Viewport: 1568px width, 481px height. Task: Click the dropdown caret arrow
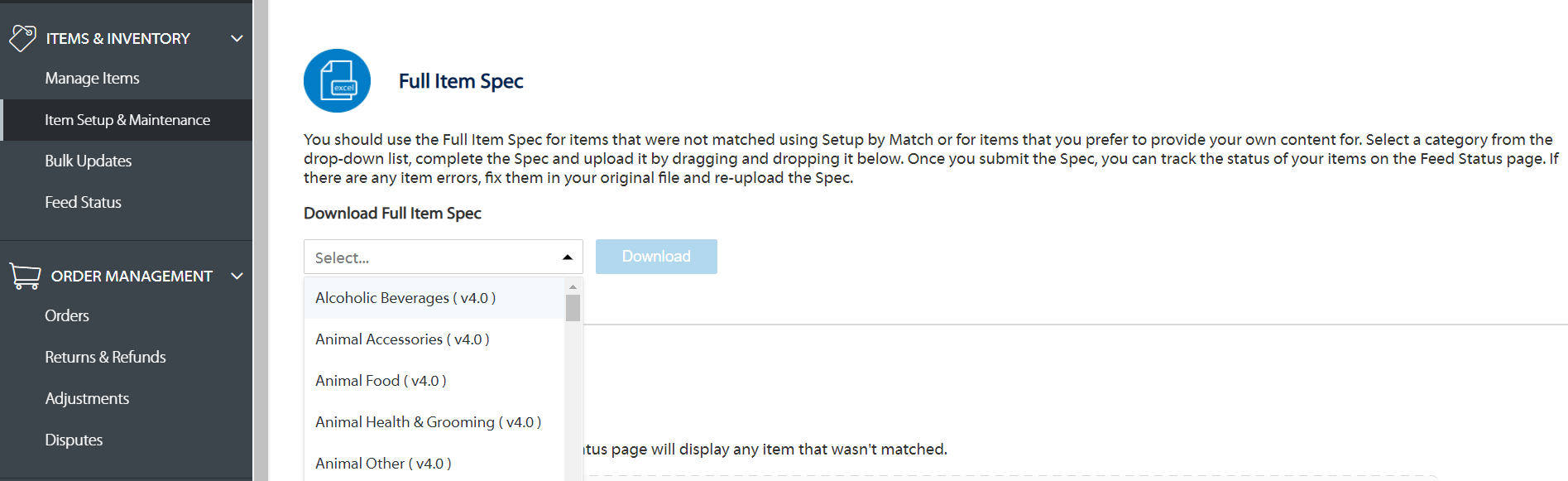tap(568, 257)
